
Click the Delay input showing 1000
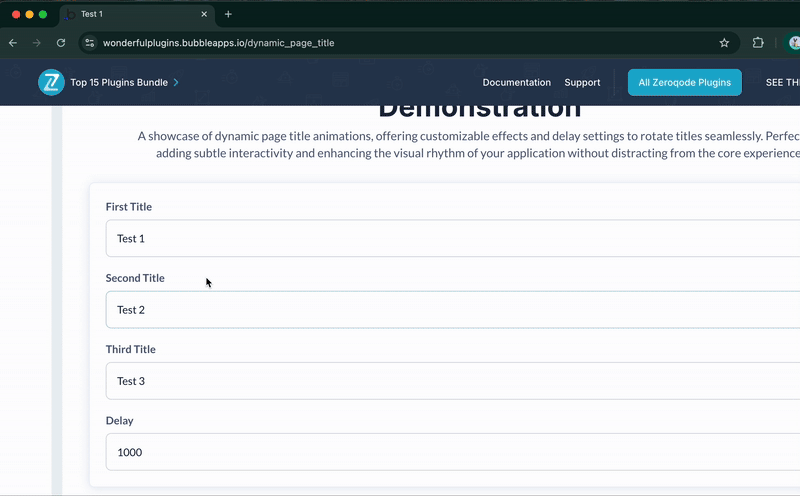[x=450, y=452]
